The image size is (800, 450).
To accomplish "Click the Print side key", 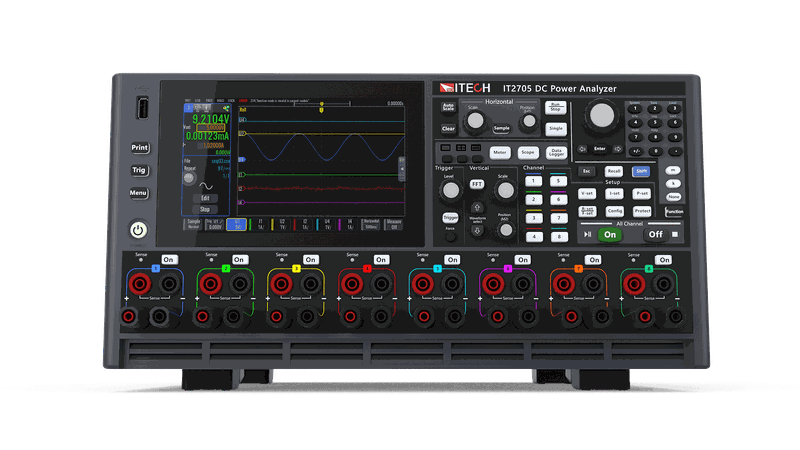I will tap(139, 148).
